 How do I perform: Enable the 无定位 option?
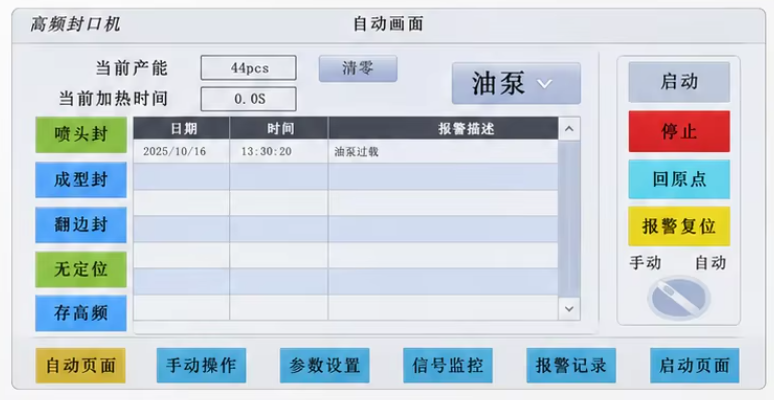tap(81, 269)
